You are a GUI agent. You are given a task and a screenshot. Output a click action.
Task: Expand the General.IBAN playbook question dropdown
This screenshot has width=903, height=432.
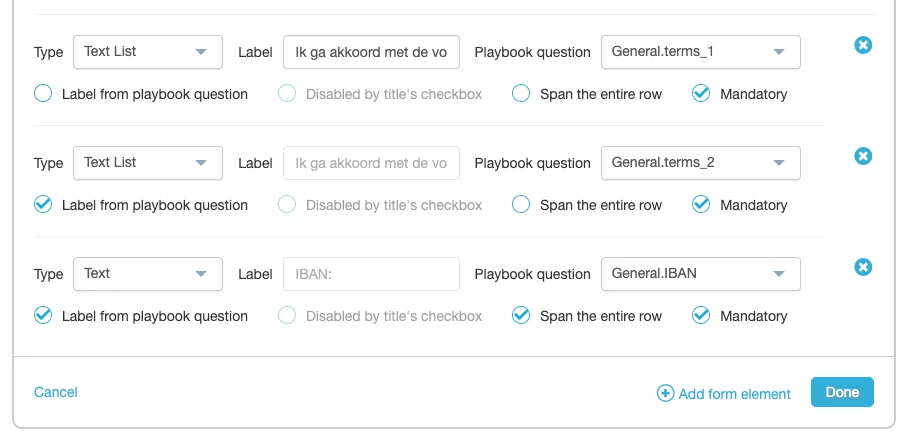[700, 274]
